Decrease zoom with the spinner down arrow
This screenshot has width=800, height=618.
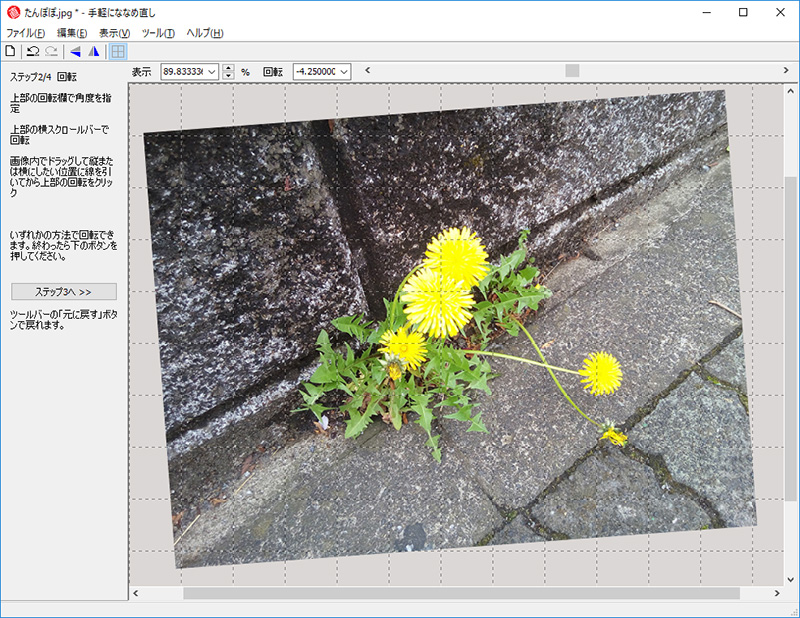229,76
